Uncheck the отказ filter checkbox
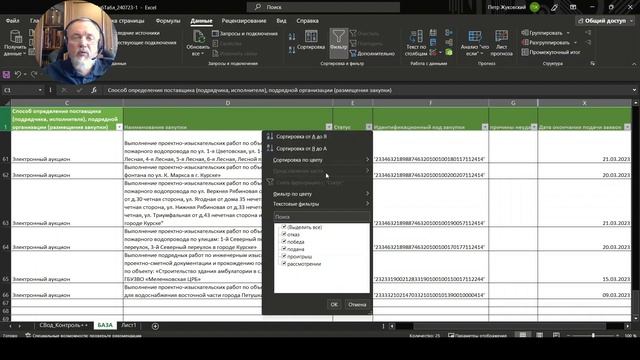640x360 pixels. (284, 234)
